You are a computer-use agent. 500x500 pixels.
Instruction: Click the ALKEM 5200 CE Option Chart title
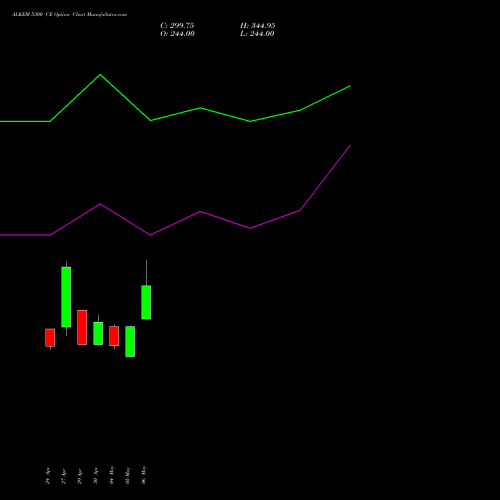coord(69,15)
